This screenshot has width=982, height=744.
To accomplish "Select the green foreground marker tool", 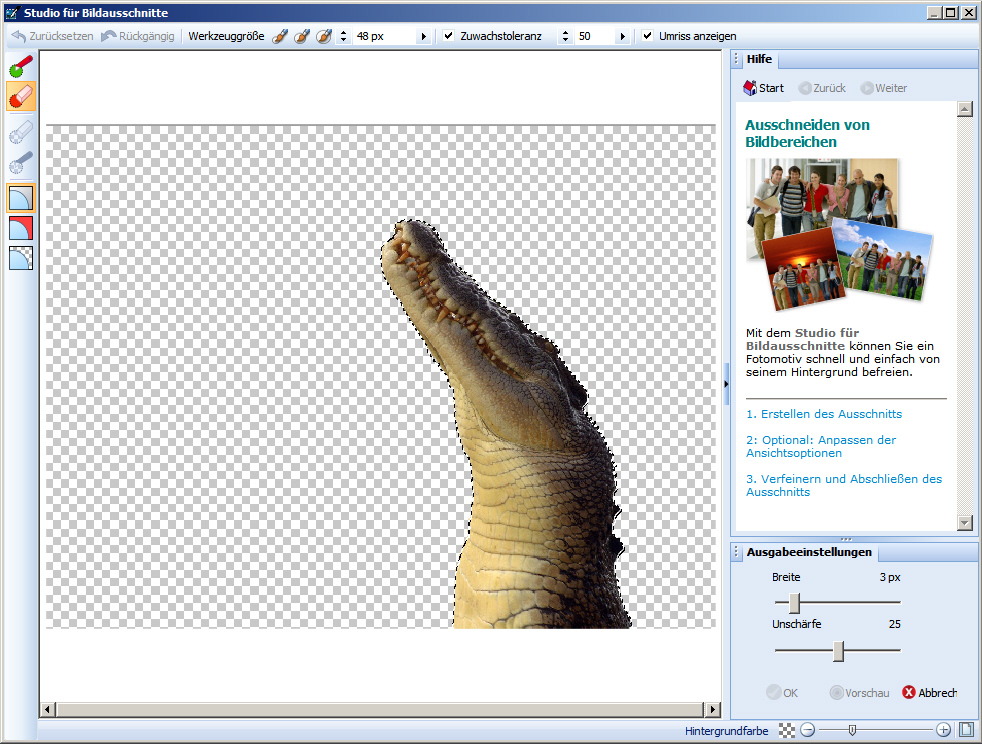I will tap(21, 68).
